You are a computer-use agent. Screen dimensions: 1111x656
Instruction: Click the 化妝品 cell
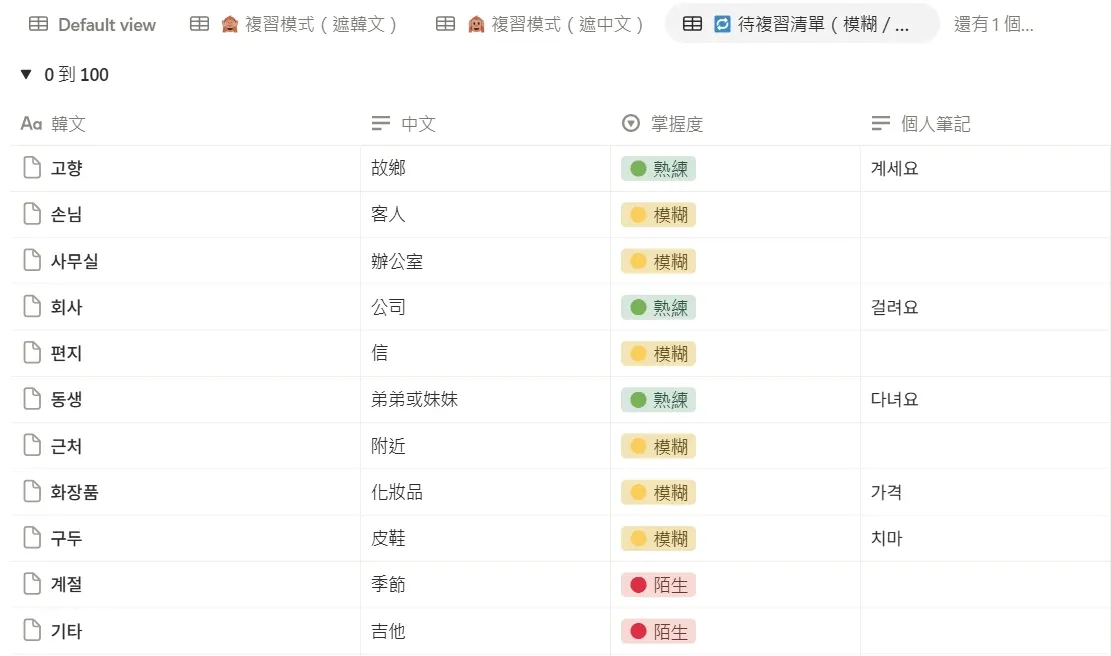click(x=485, y=492)
